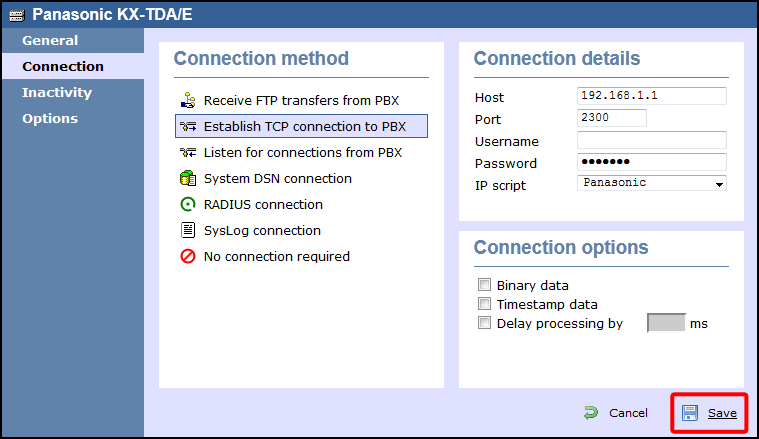Click the System DSN connection icon
759x439 pixels.
(x=187, y=179)
